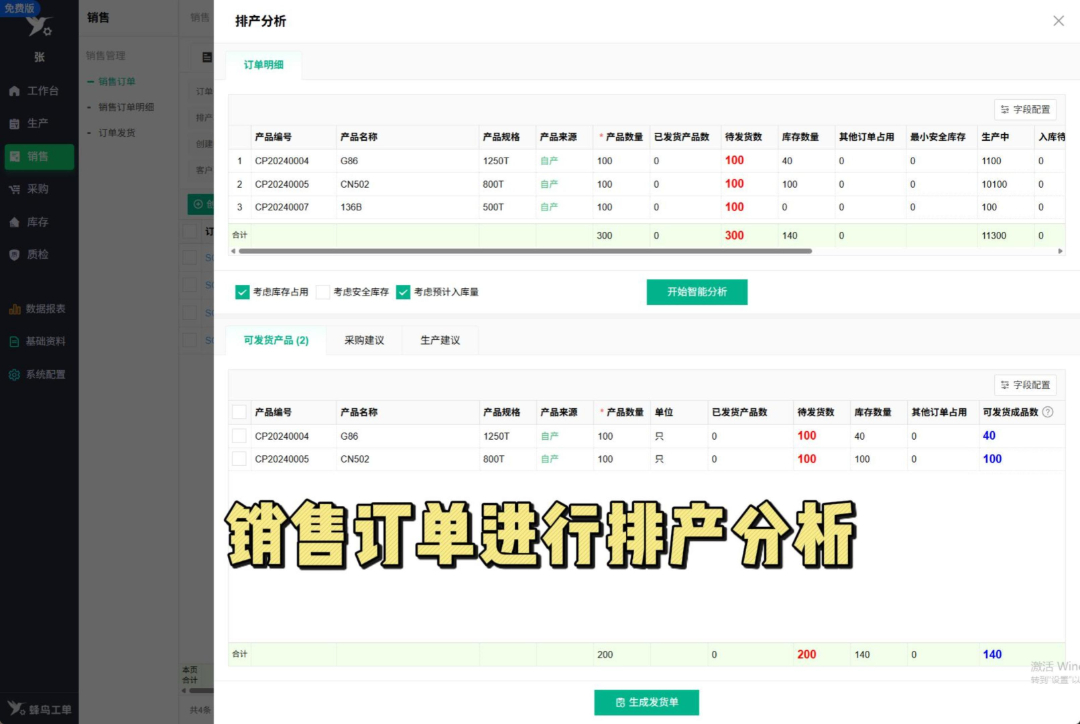The width and height of the screenshot is (1080, 724).
Task: Switch to 可发货产品 (2) tab
Action: coord(276,340)
